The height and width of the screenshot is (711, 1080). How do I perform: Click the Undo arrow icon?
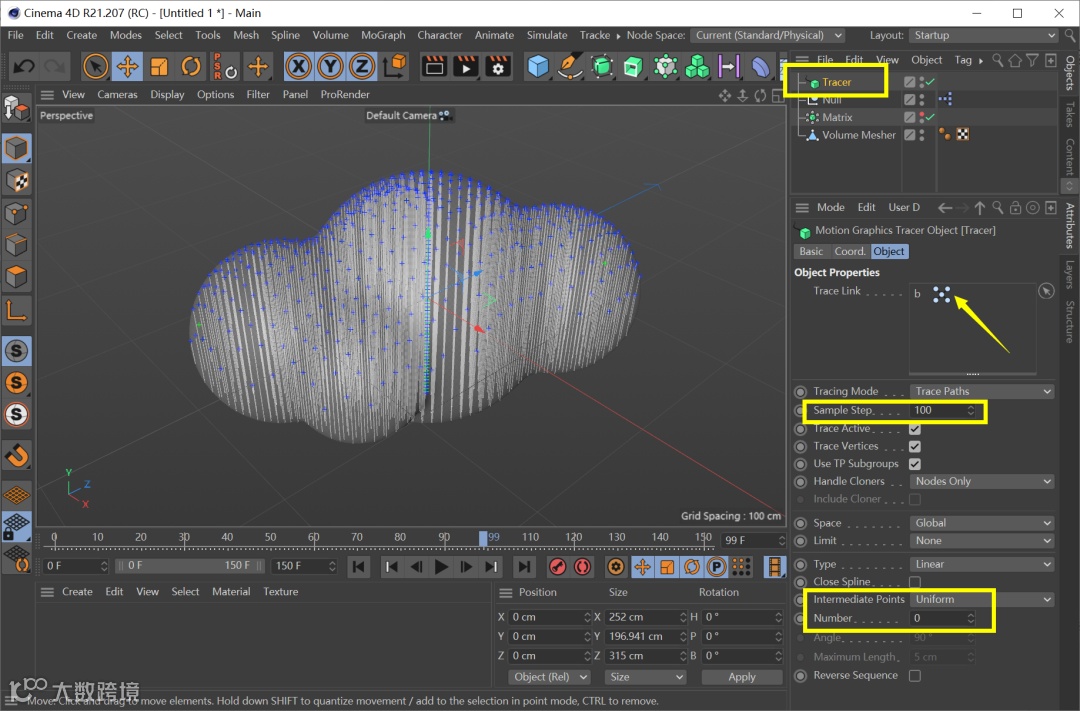24,67
